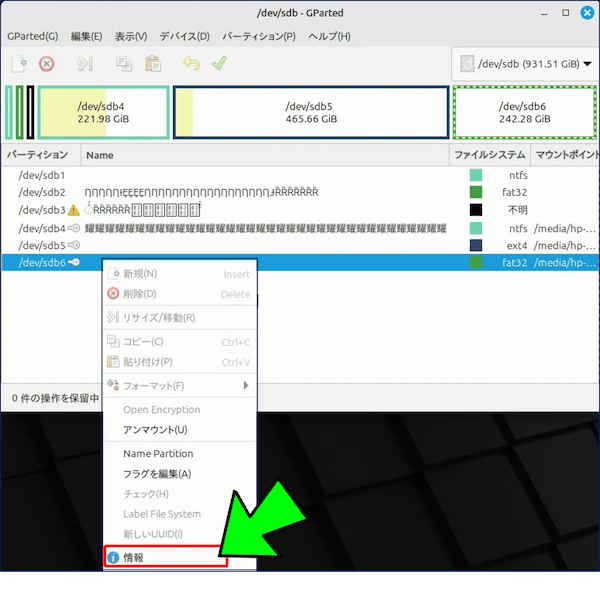Select the /dev/sdb5 block in disk map
The image size is (600, 589).
(x=310, y=111)
